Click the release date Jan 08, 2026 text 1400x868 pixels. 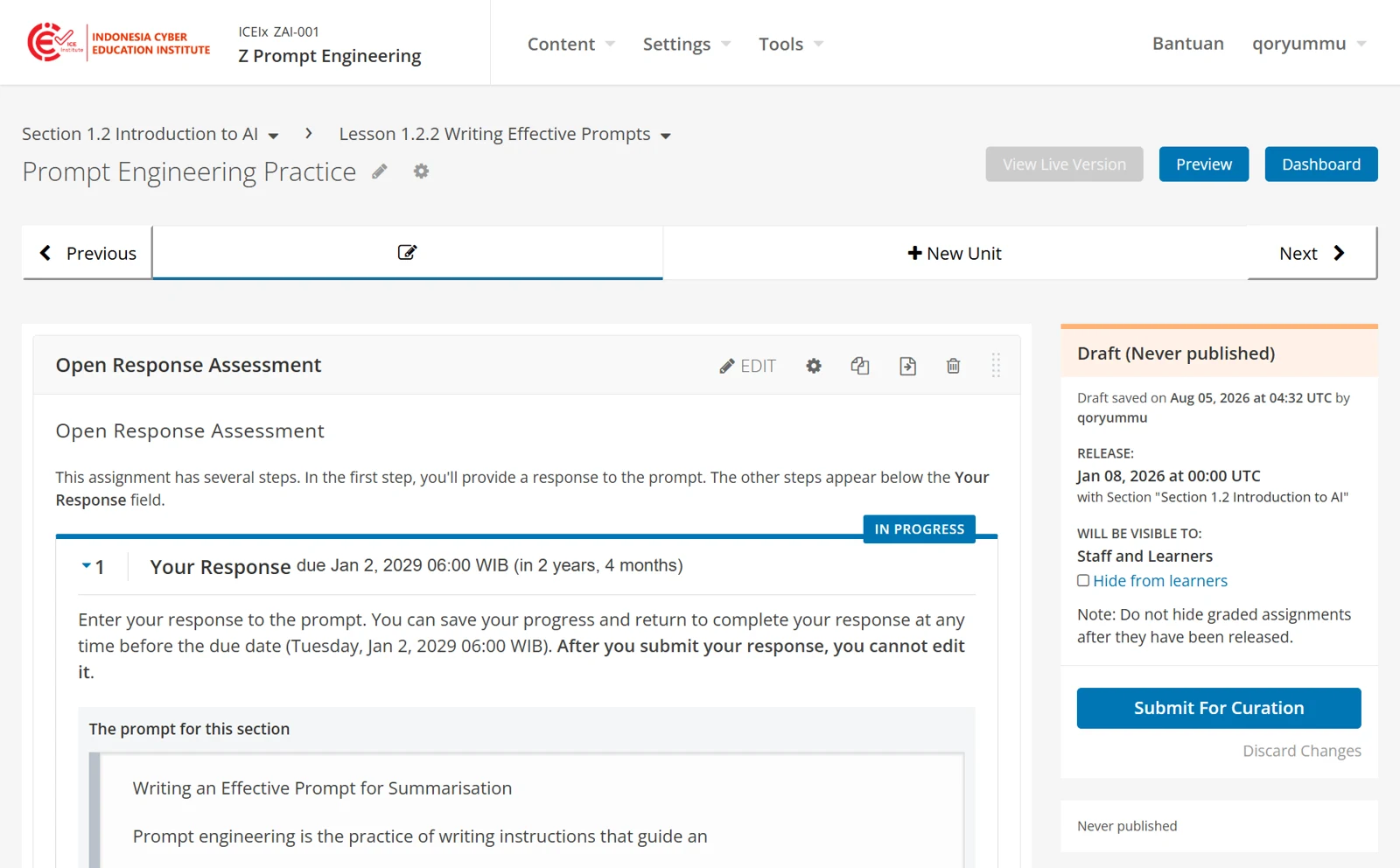(x=1169, y=476)
